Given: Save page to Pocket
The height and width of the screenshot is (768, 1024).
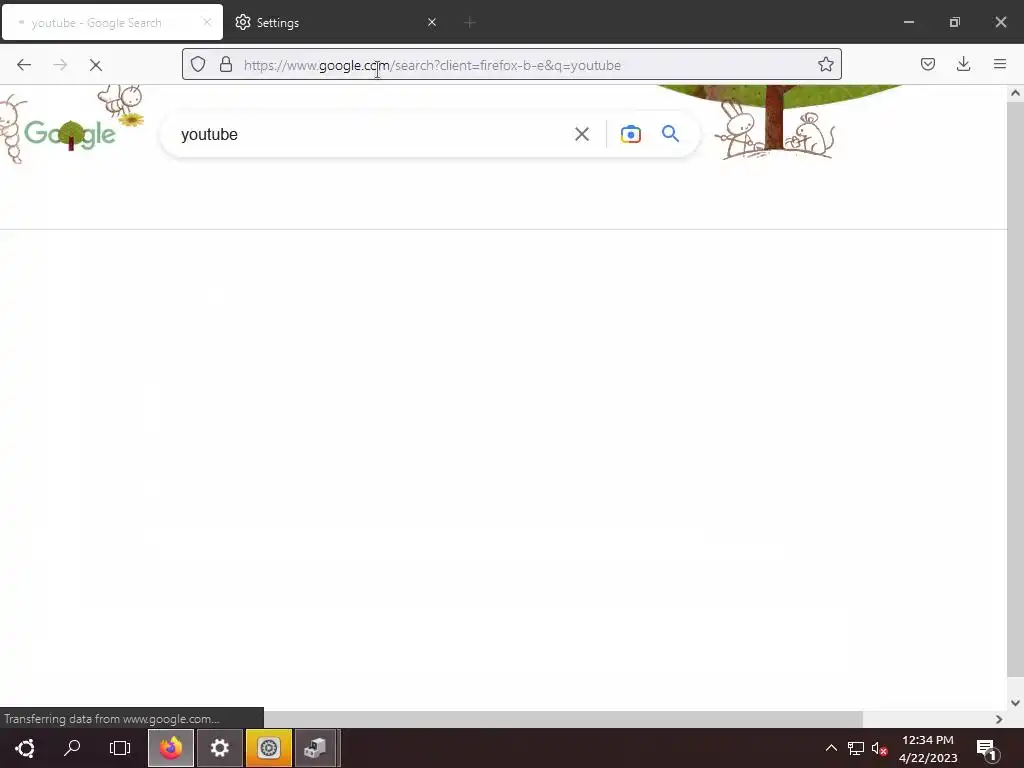Looking at the screenshot, I should 928,64.
